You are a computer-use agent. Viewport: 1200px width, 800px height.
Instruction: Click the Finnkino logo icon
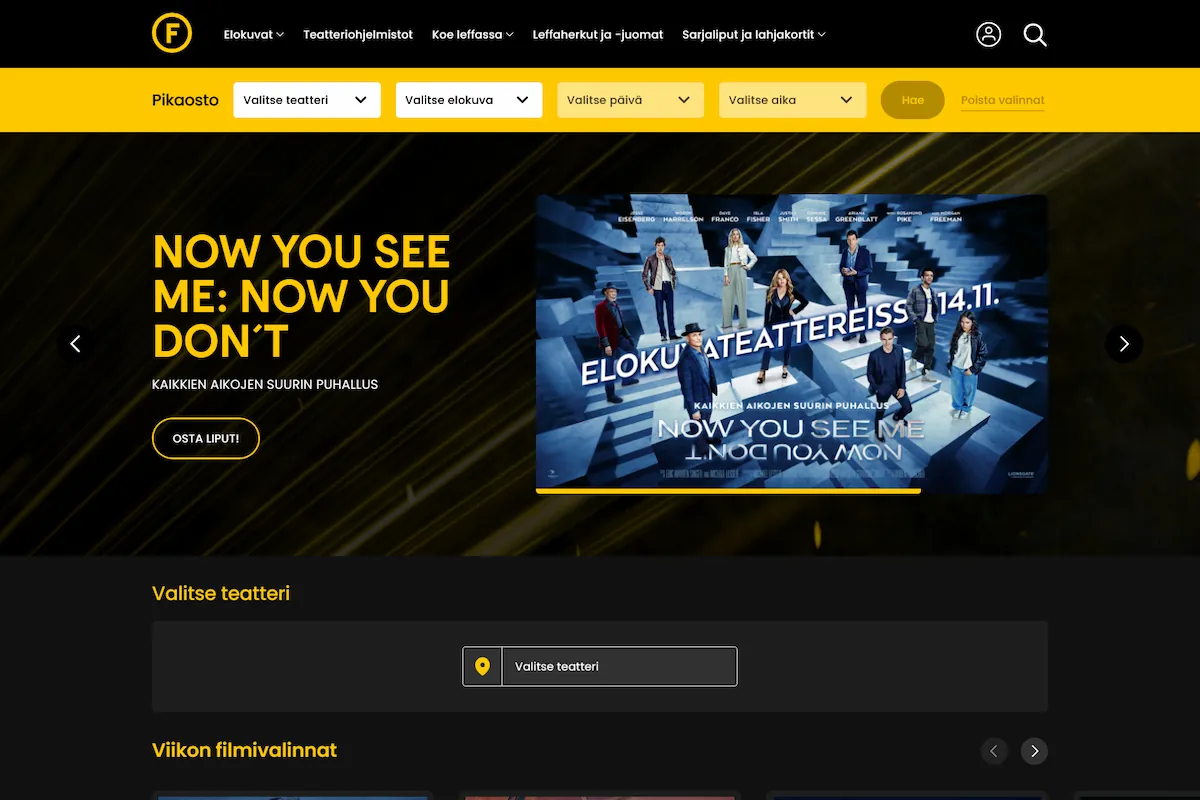[172, 34]
